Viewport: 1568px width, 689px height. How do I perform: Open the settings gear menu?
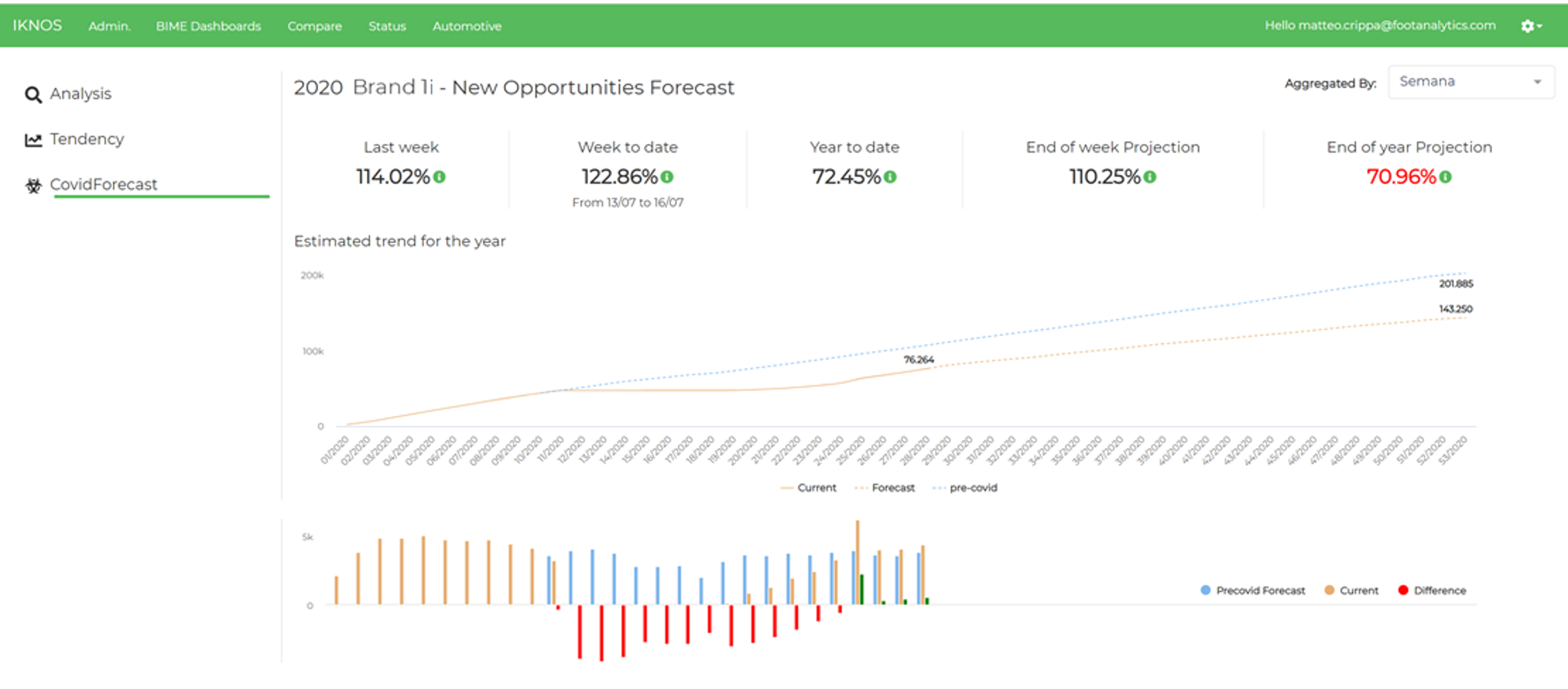pos(1528,26)
